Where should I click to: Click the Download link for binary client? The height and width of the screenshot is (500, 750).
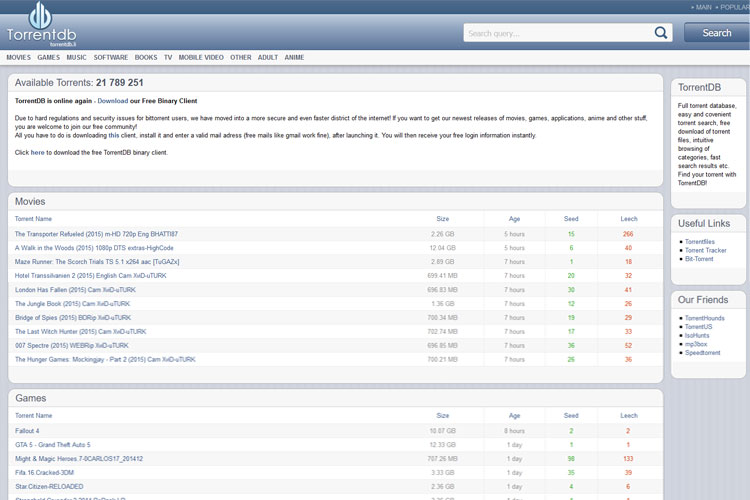(113, 101)
